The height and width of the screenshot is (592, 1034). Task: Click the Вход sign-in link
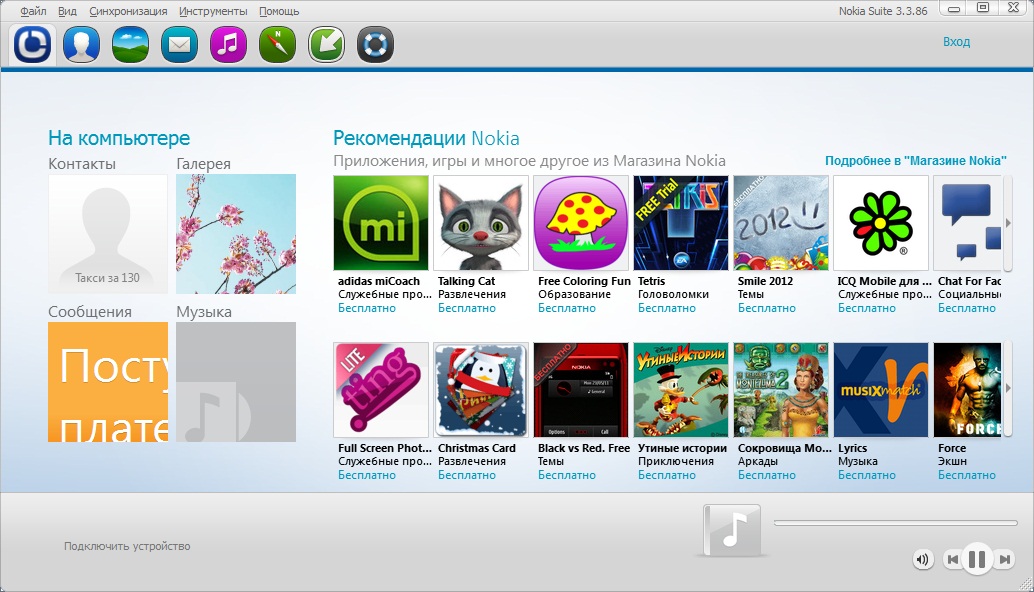pos(956,42)
